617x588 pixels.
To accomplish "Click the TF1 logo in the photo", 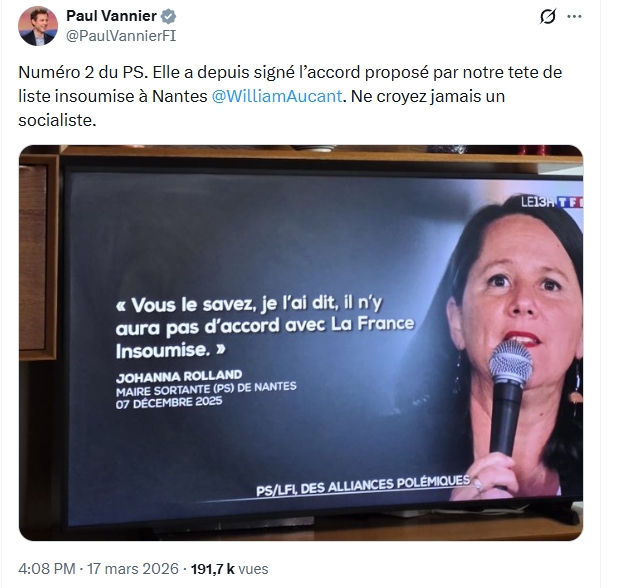I will point(570,202).
